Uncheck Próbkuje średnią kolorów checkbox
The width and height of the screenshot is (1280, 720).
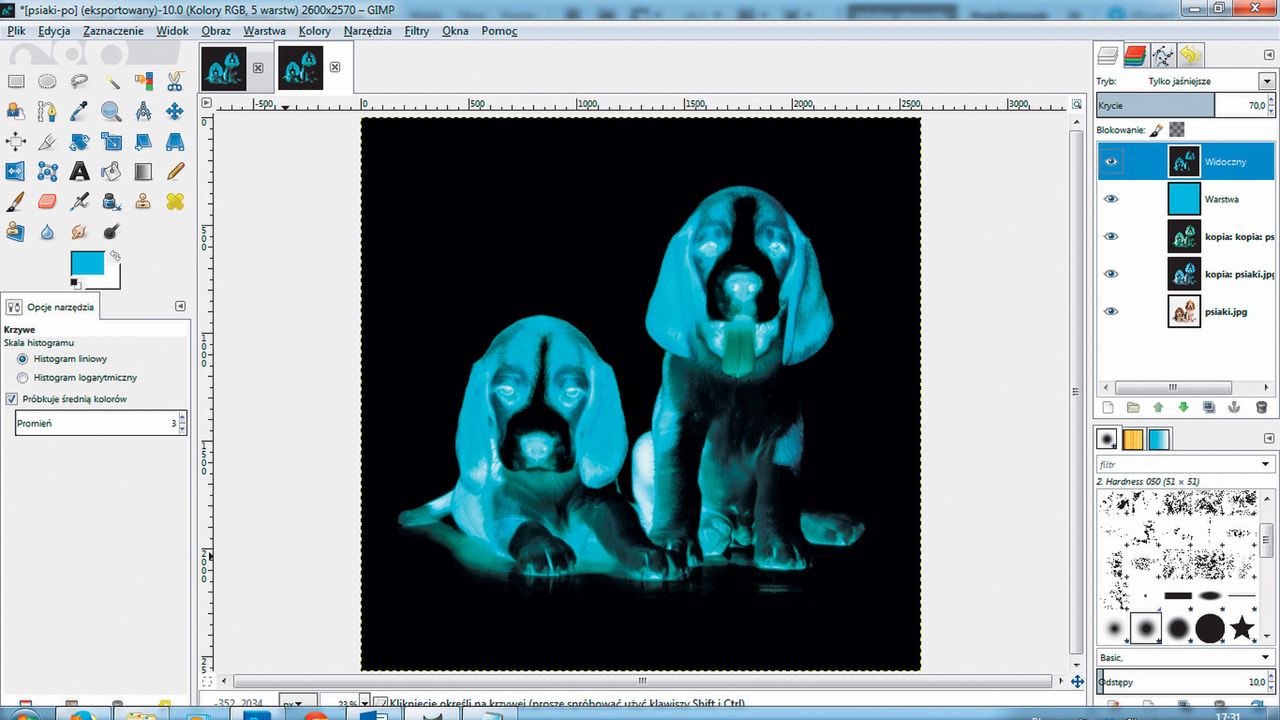point(12,399)
